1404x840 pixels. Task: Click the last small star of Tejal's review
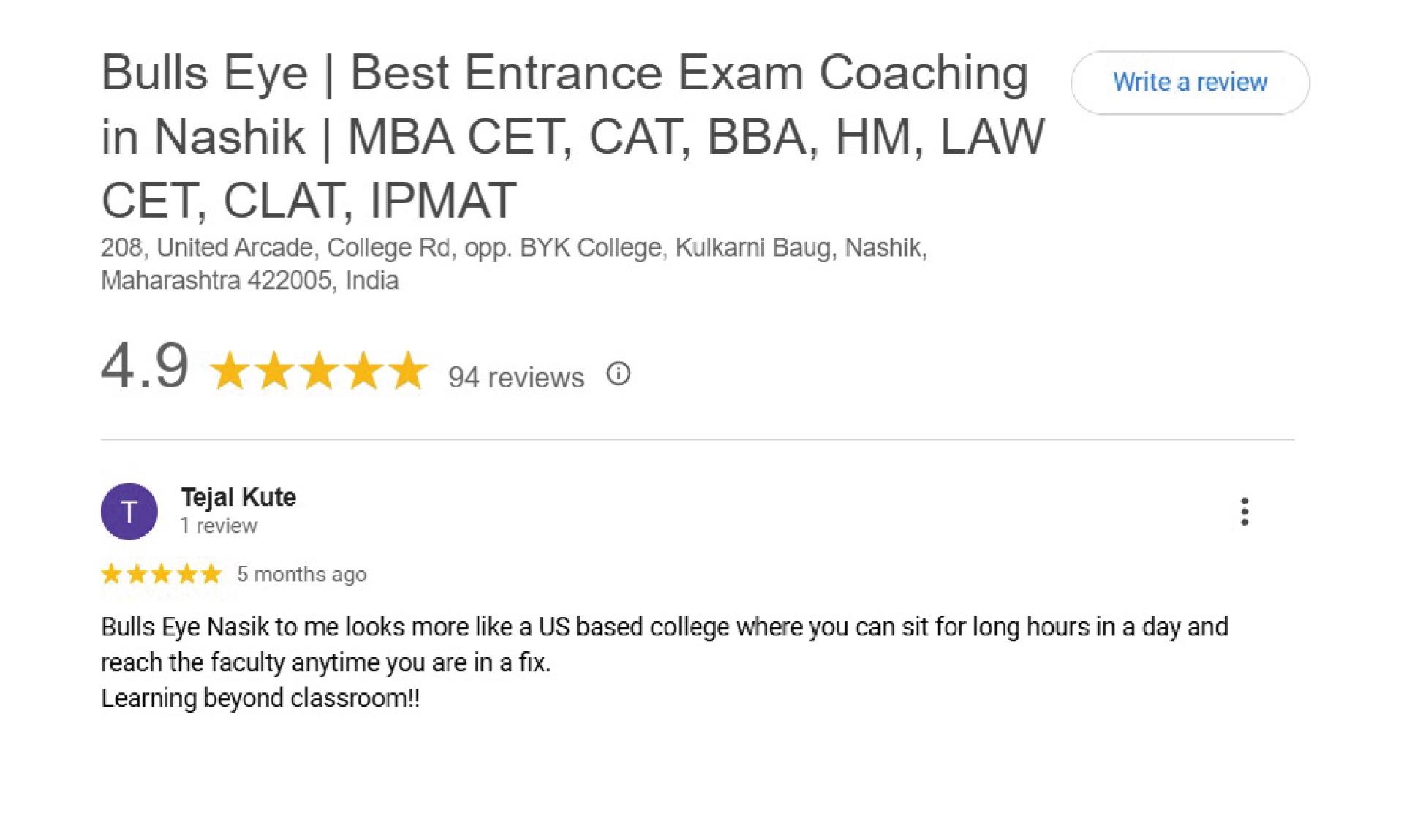(211, 574)
